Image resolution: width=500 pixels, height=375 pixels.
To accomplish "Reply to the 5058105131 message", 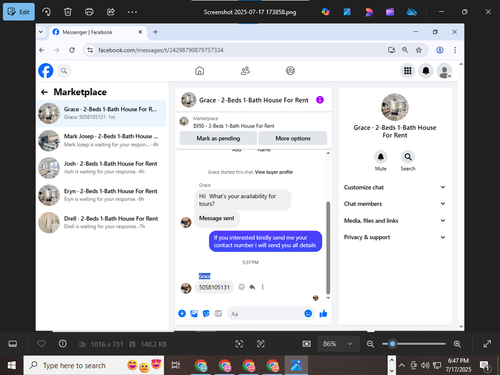I will (252, 287).
